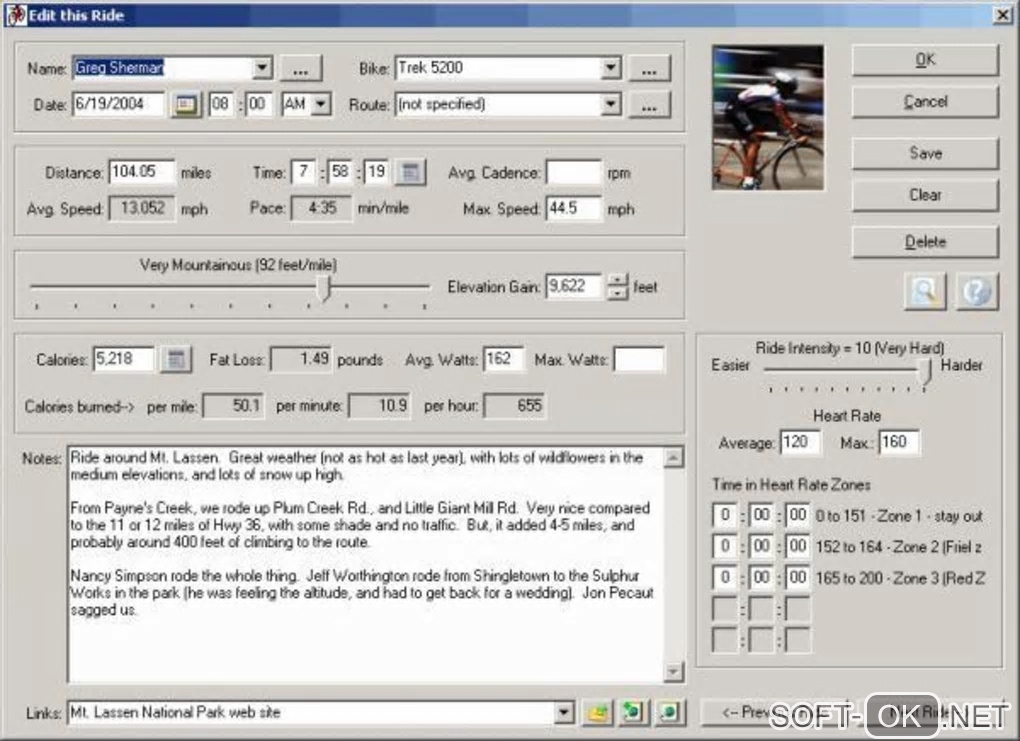Click the ellipsis button next to Bike
1020x741 pixels.
point(649,69)
